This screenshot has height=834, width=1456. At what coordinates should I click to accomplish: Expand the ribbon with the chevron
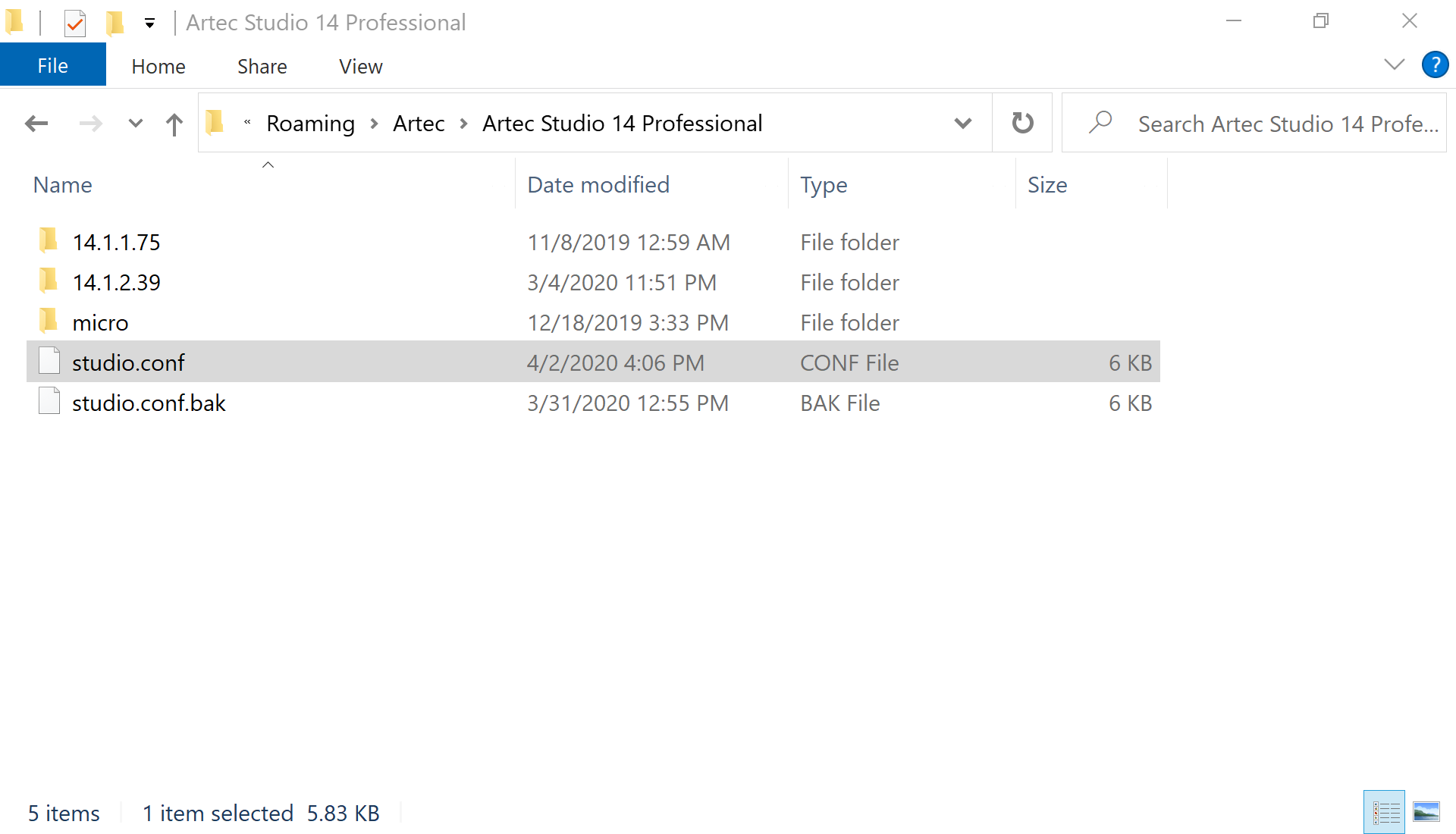pos(1394,64)
